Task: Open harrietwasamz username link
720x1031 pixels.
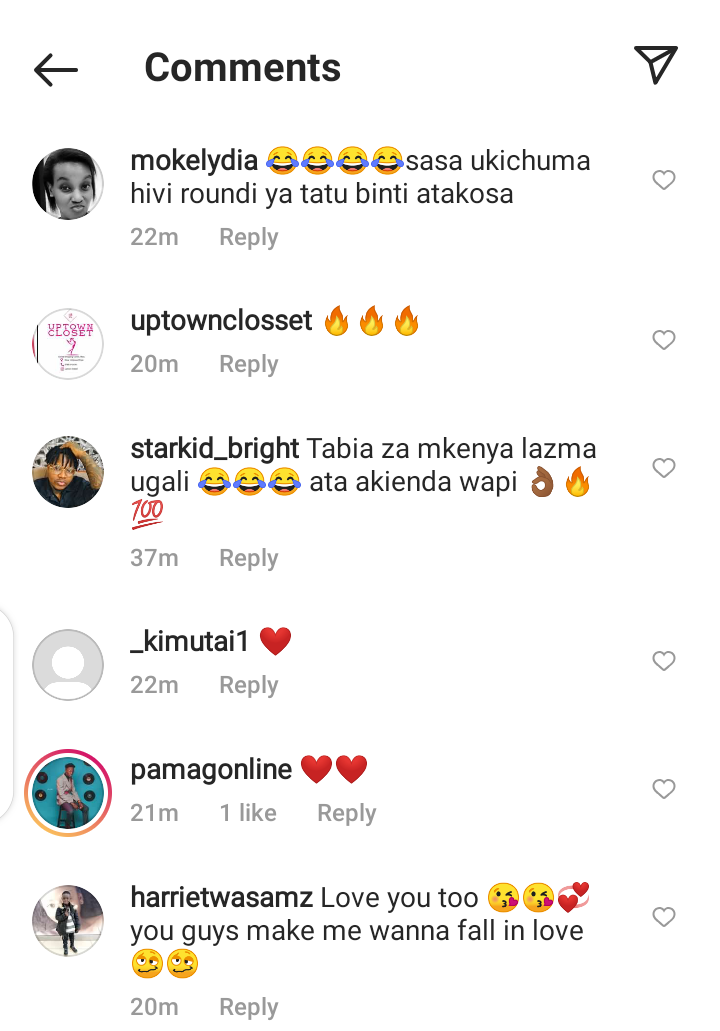Action: pos(222,898)
